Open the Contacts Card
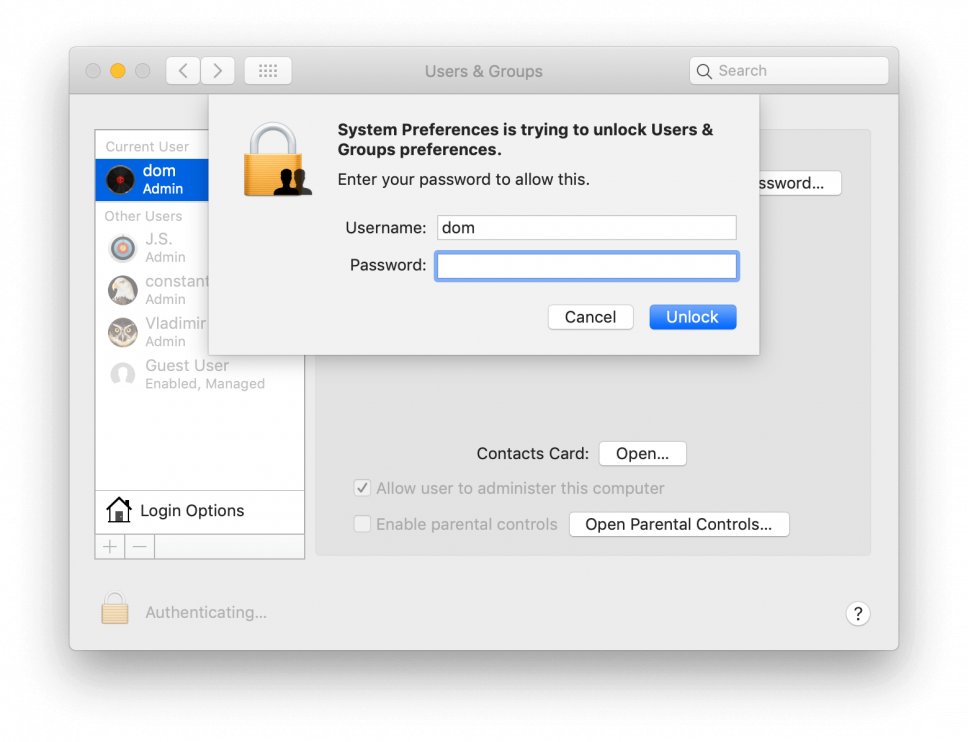The image size is (968, 742). [x=642, y=453]
